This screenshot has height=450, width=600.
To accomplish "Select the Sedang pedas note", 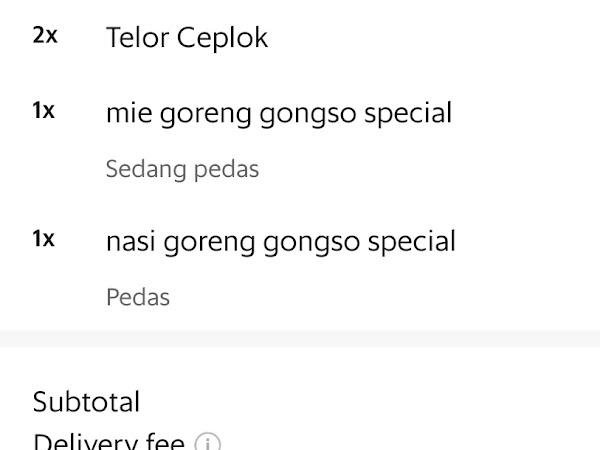I will 183,170.
